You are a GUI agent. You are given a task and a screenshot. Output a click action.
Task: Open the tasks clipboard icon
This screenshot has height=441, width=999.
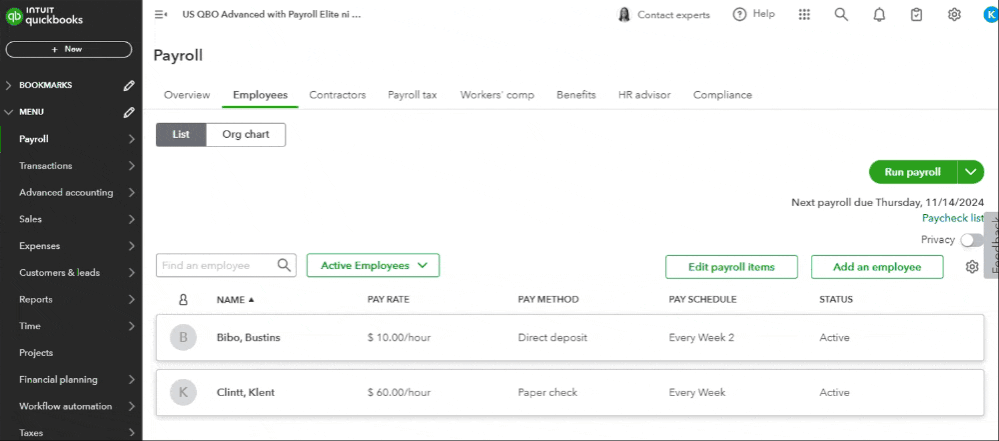click(916, 15)
